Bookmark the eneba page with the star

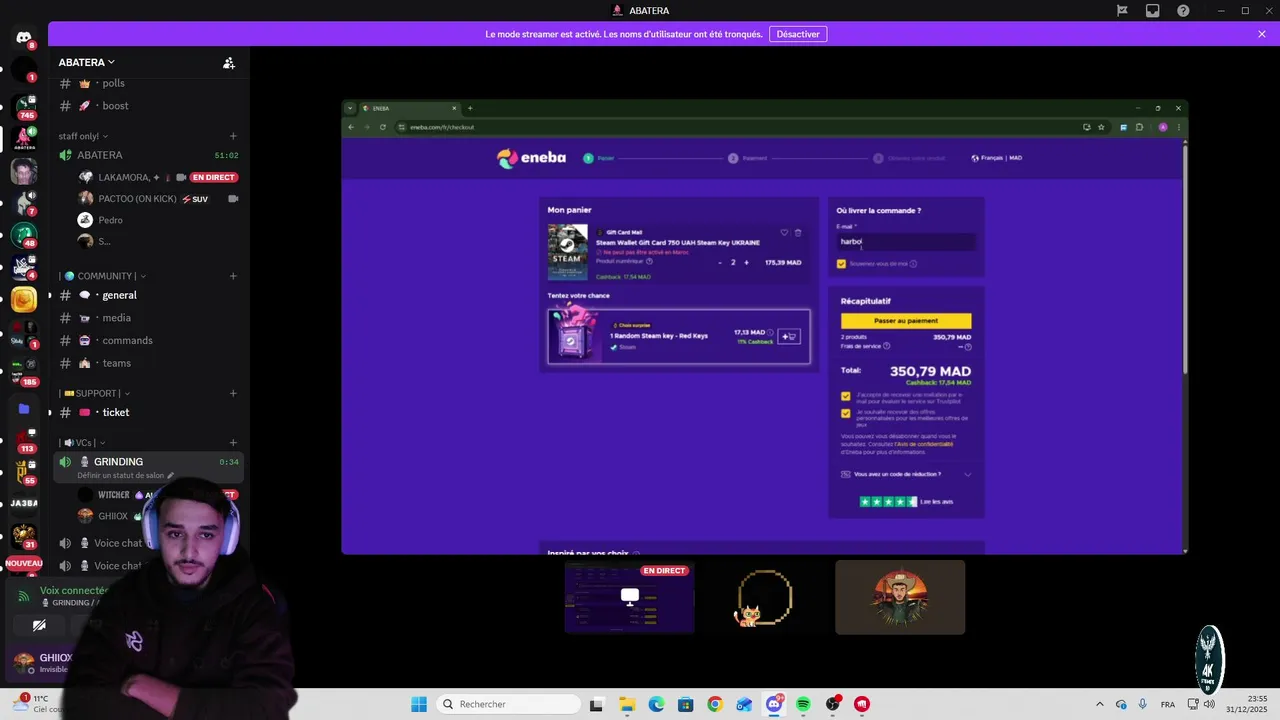[x=1101, y=127]
